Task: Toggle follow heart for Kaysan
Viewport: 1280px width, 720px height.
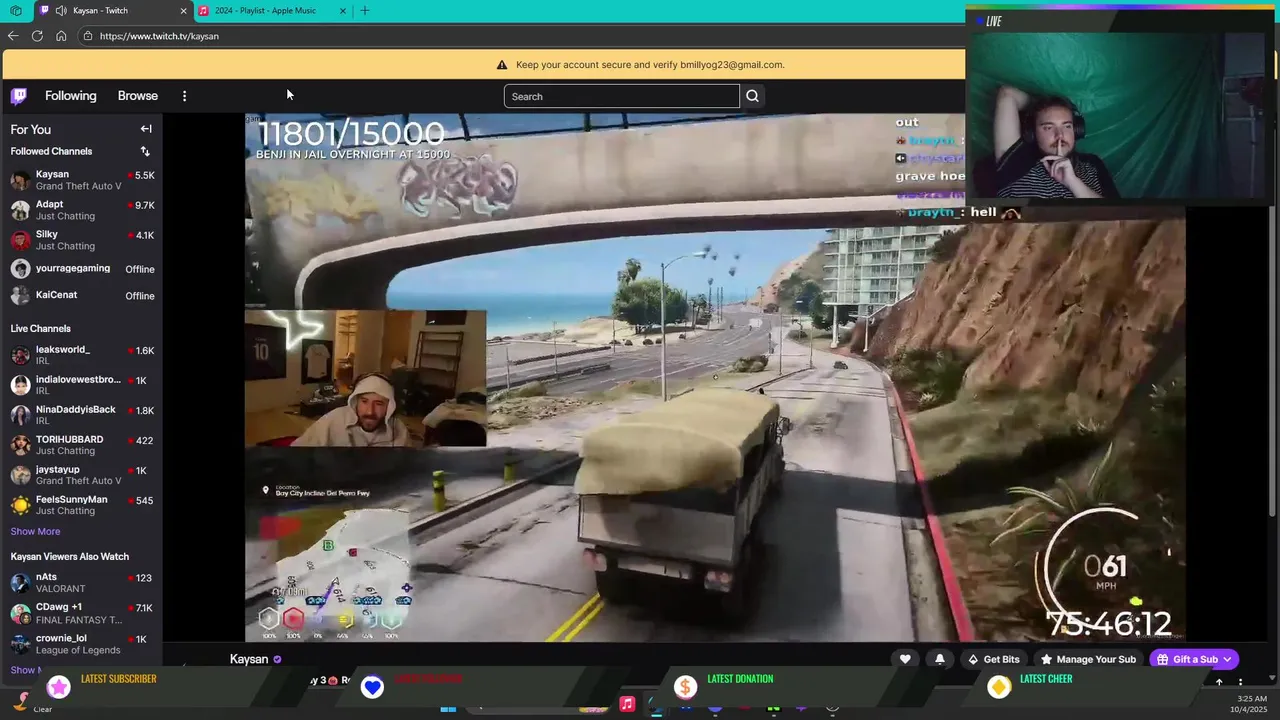Action: (x=905, y=659)
